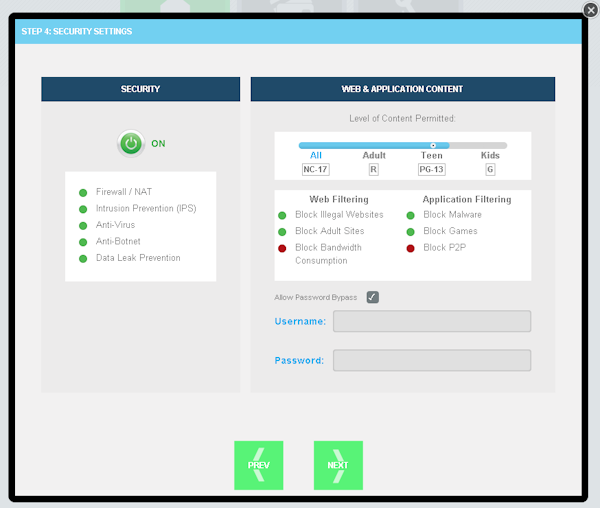
Task: Click the Block Malware green dot
Action: (x=410, y=215)
